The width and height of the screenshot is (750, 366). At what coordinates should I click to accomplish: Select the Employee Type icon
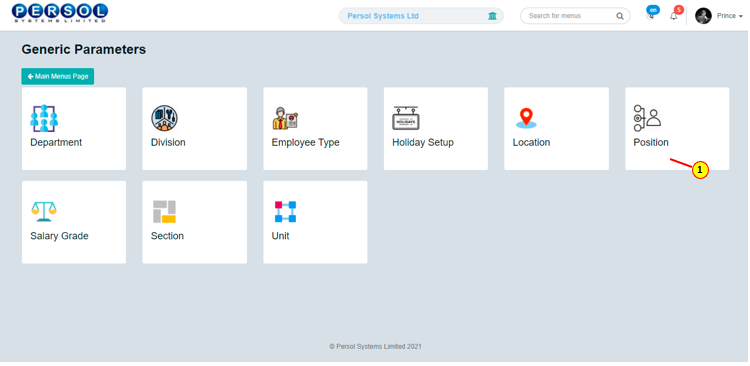coord(286,118)
